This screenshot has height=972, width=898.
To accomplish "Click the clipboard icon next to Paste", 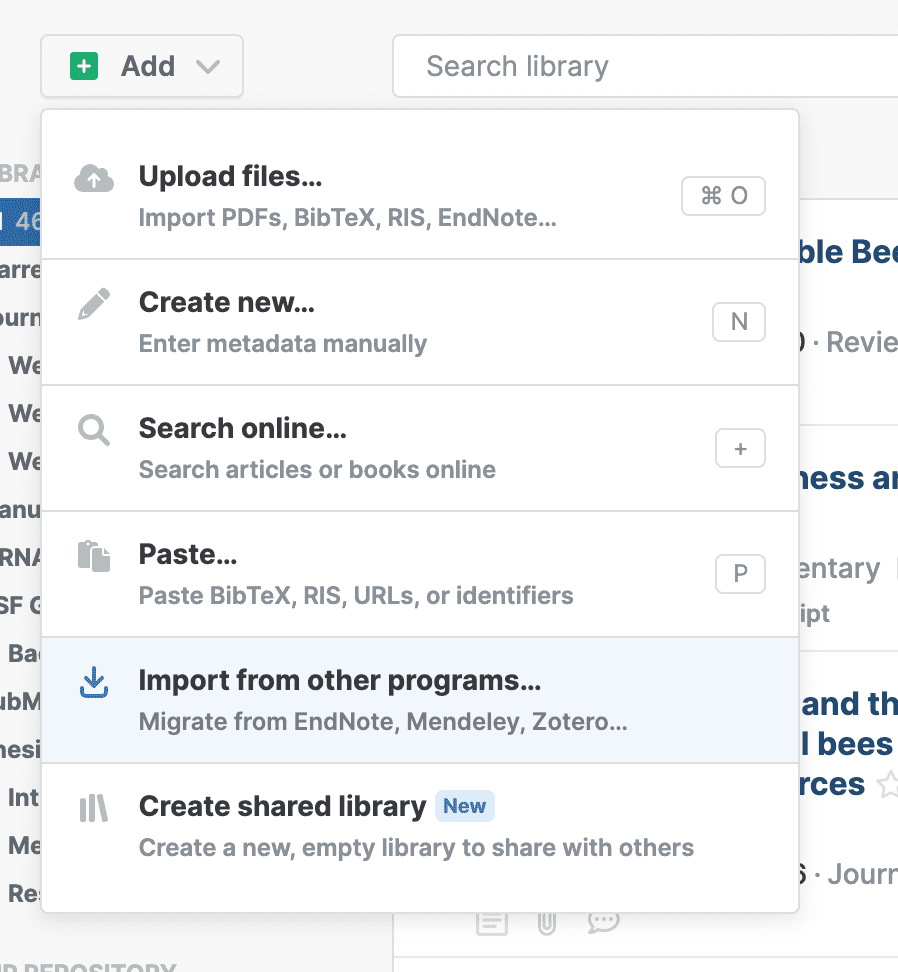I will click(x=94, y=557).
